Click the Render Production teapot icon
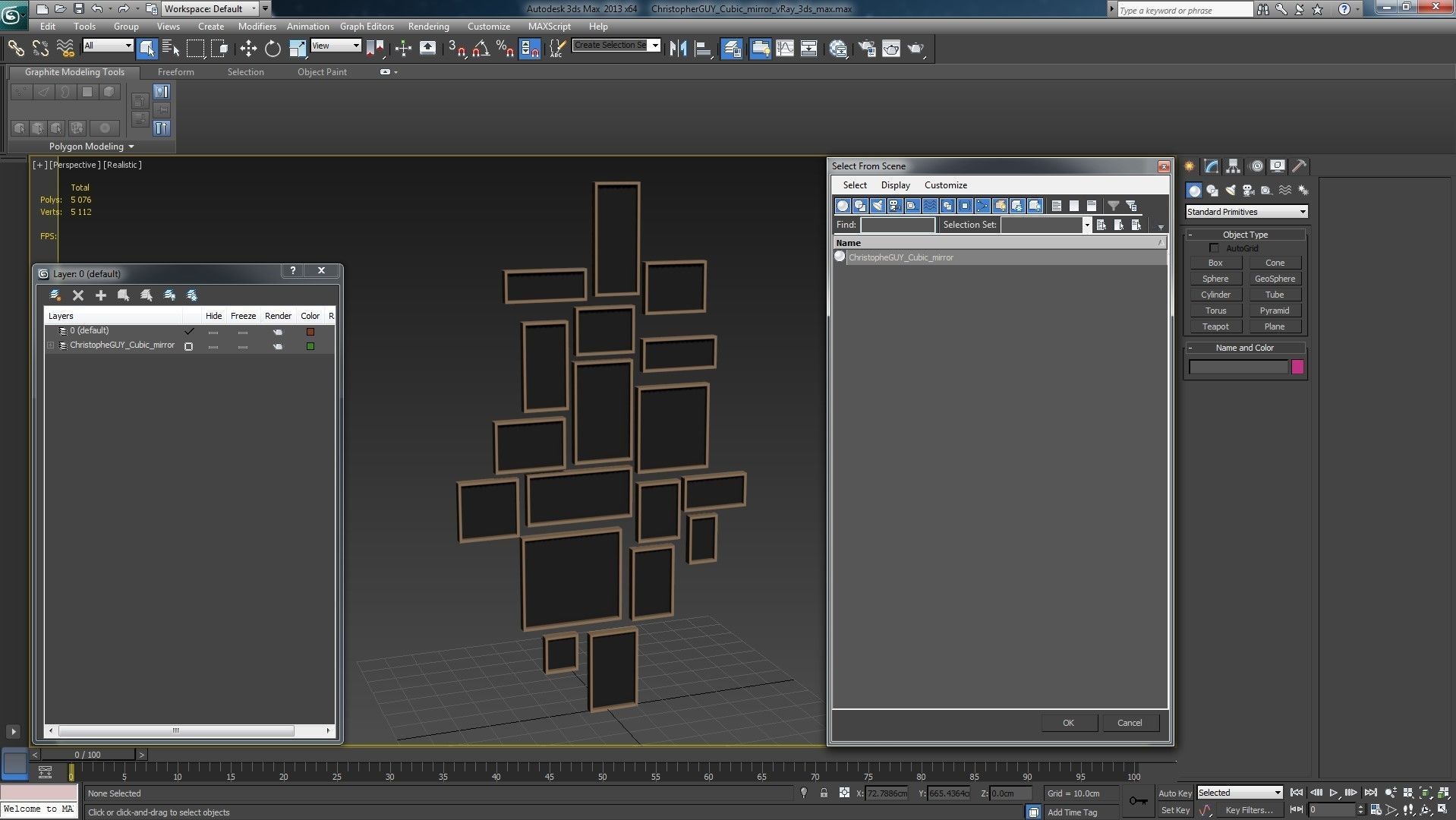 click(x=916, y=49)
